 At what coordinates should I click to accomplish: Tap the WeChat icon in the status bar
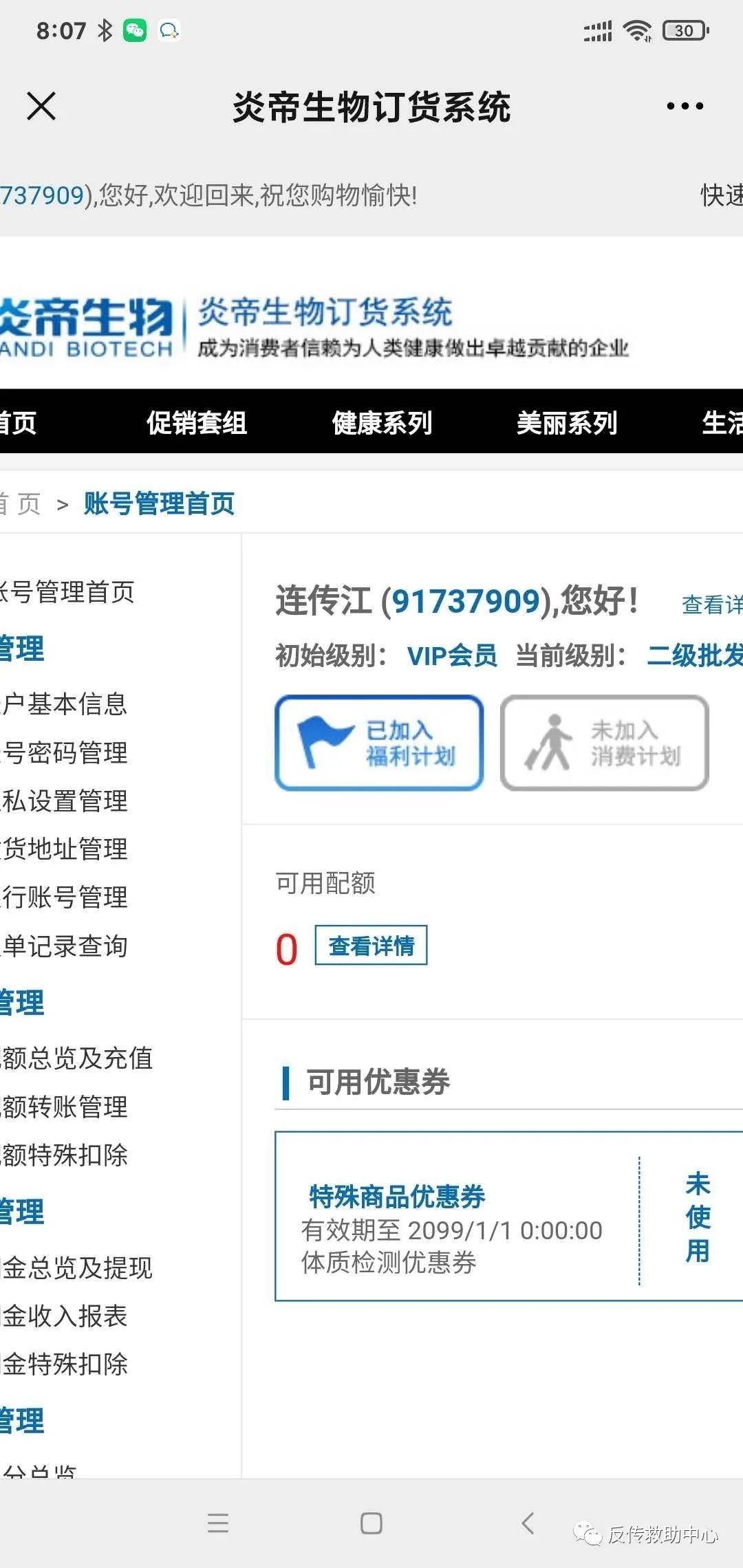[135, 30]
